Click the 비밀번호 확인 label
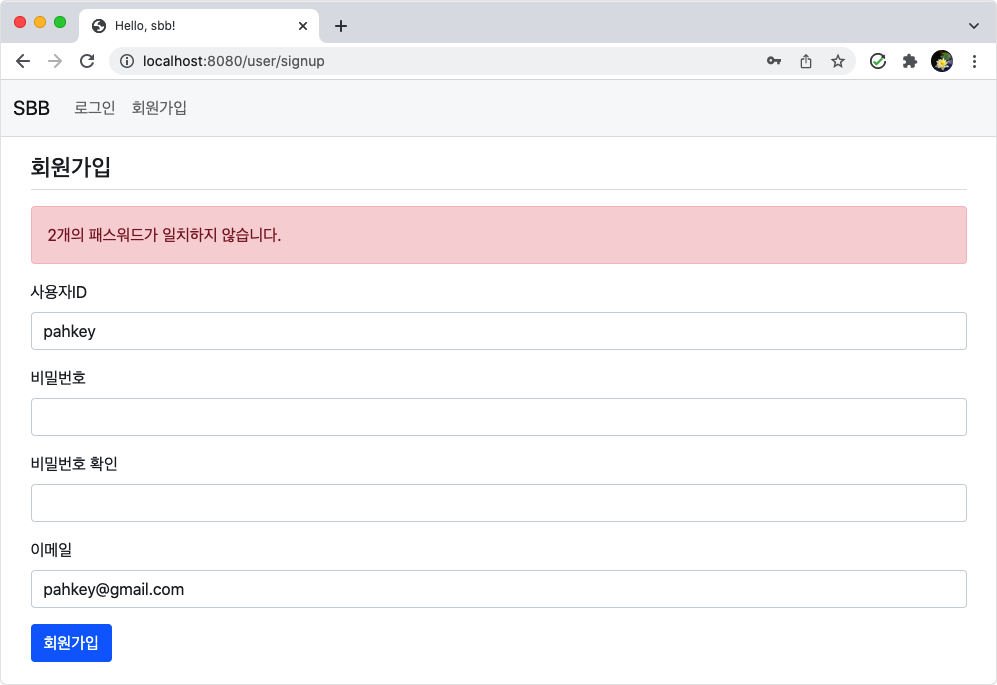997x685 pixels. [x=74, y=464]
